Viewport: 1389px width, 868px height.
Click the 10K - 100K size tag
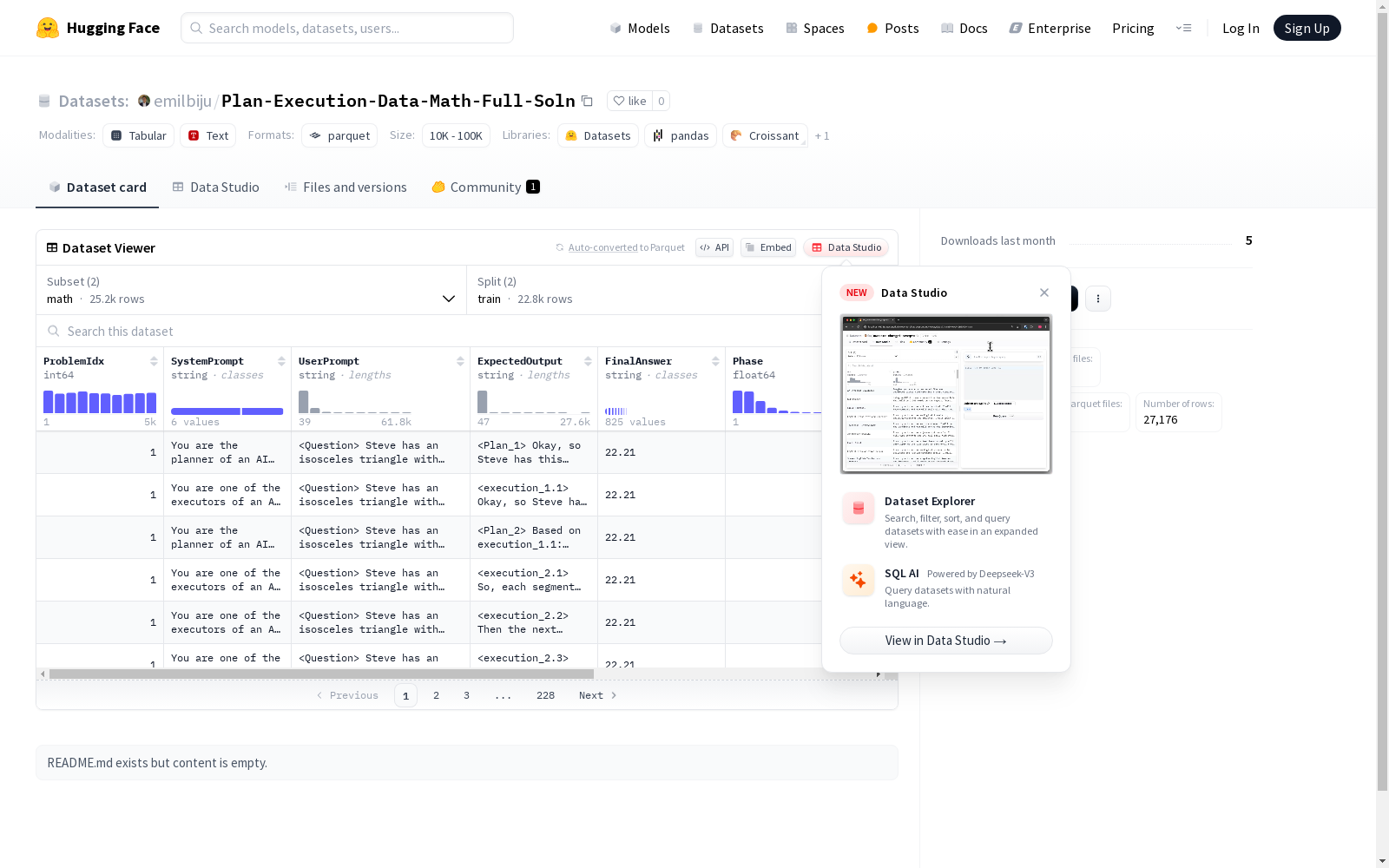tap(456, 135)
